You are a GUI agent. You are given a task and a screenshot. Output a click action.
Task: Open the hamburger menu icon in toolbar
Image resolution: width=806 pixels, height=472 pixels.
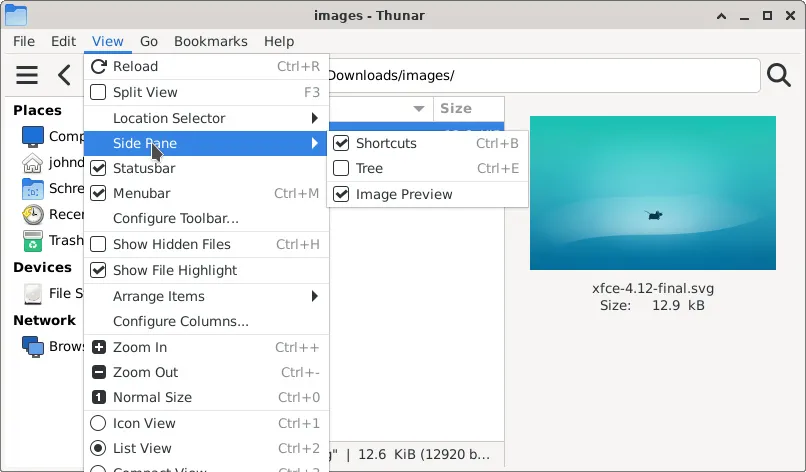click(x=27, y=75)
